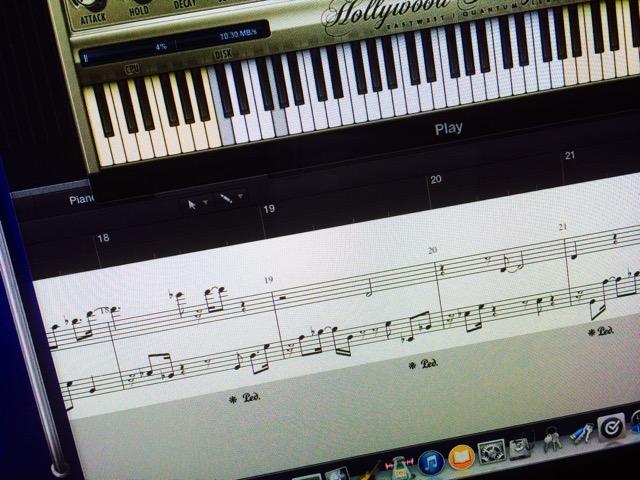Click bar 21 in the ruler
Viewport: 640px width, 480px height.
[570, 156]
